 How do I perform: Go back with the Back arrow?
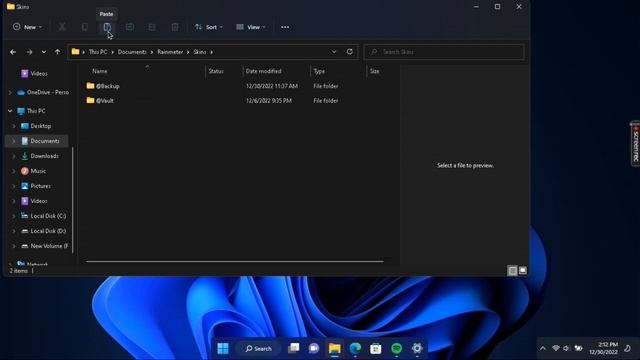pos(13,52)
